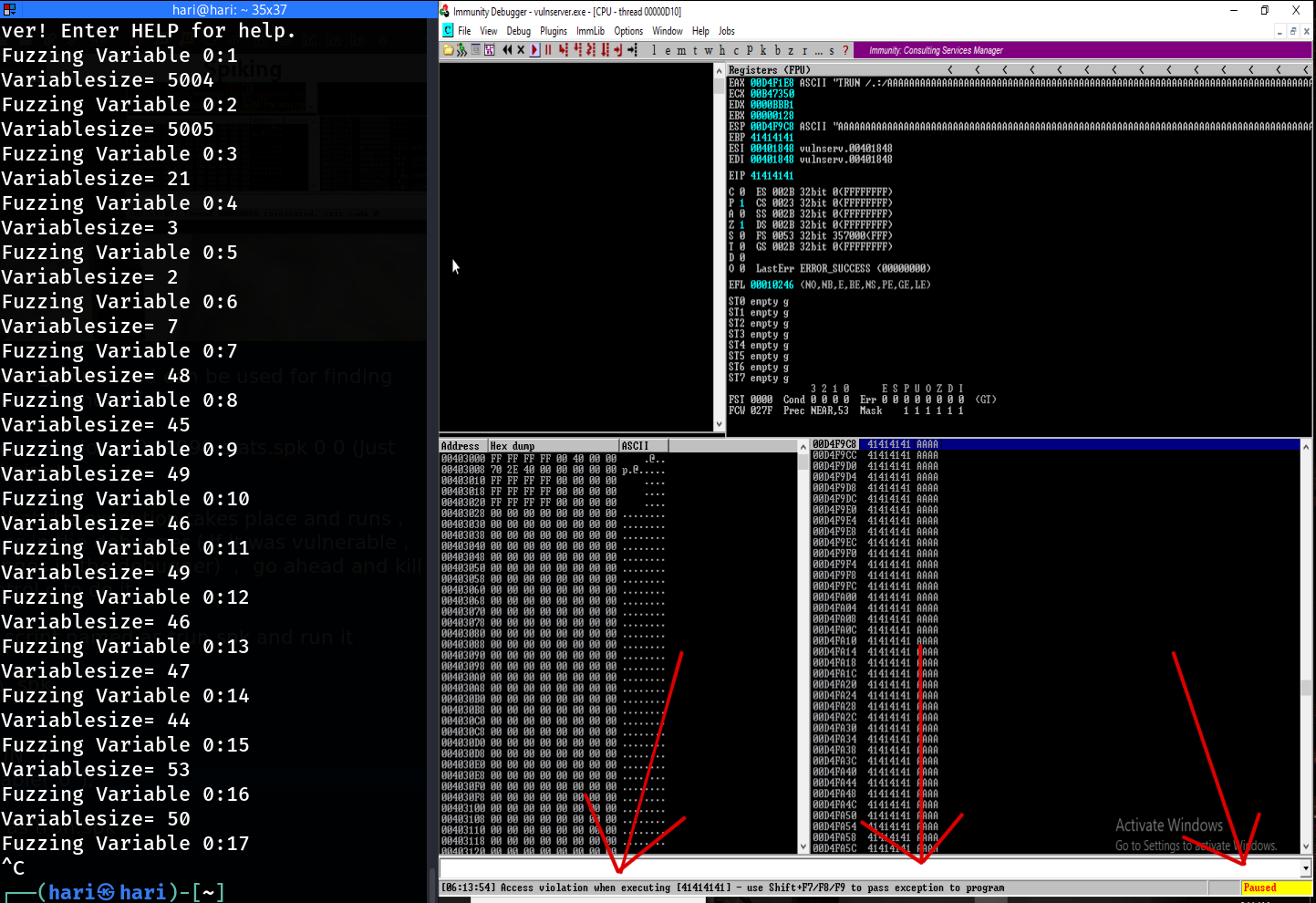Screen dimensions: 1316x903
Task: Open the memory map with 'm' button
Action: pyautogui.click(x=681, y=50)
